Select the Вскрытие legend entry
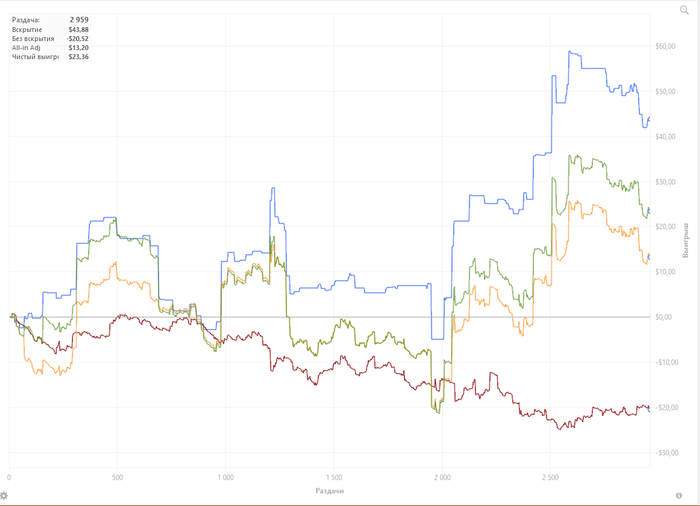This screenshot has height=506, width=700. pyautogui.click(x=27, y=30)
